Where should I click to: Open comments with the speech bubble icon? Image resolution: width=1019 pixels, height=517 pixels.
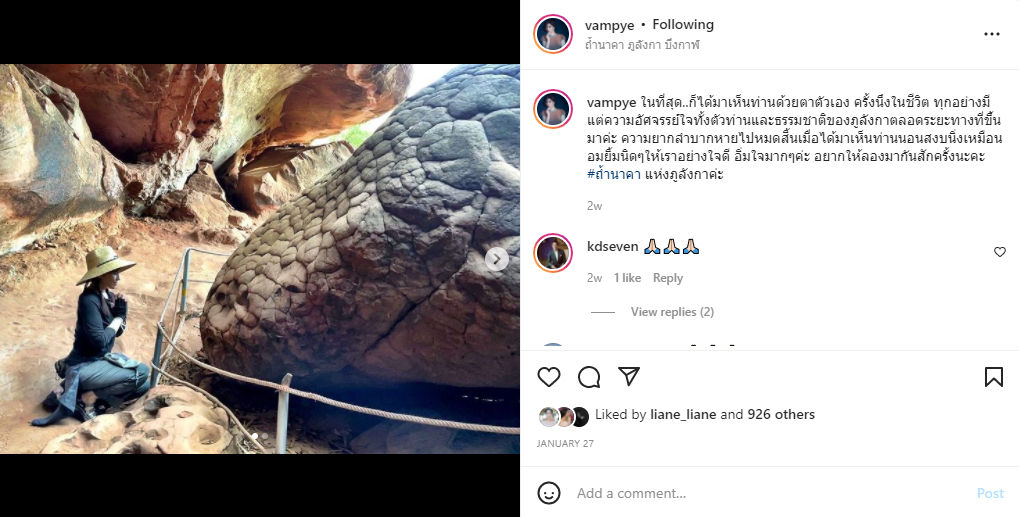(x=589, y=377)
